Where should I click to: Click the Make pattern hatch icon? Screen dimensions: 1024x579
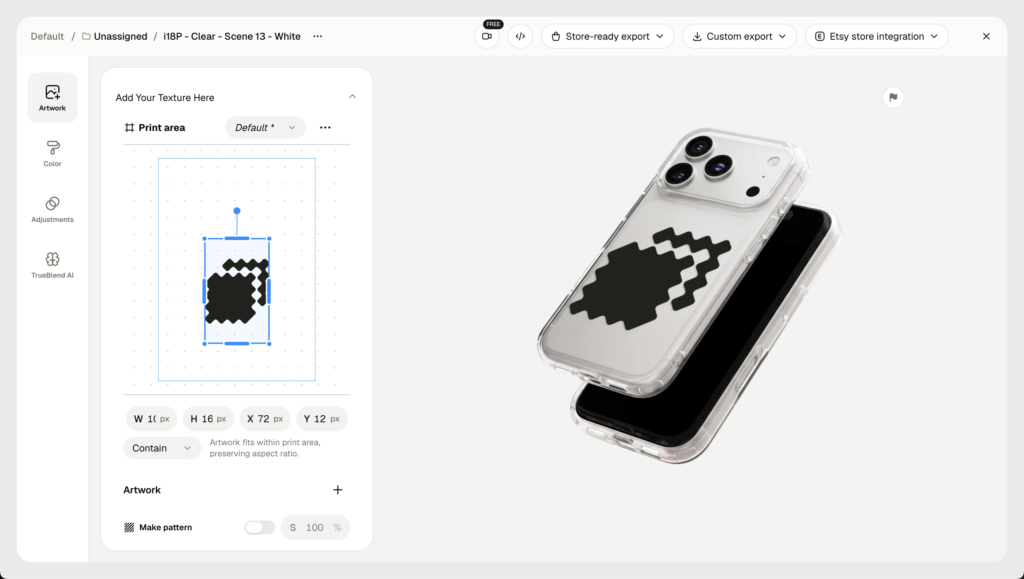point(129,527)
